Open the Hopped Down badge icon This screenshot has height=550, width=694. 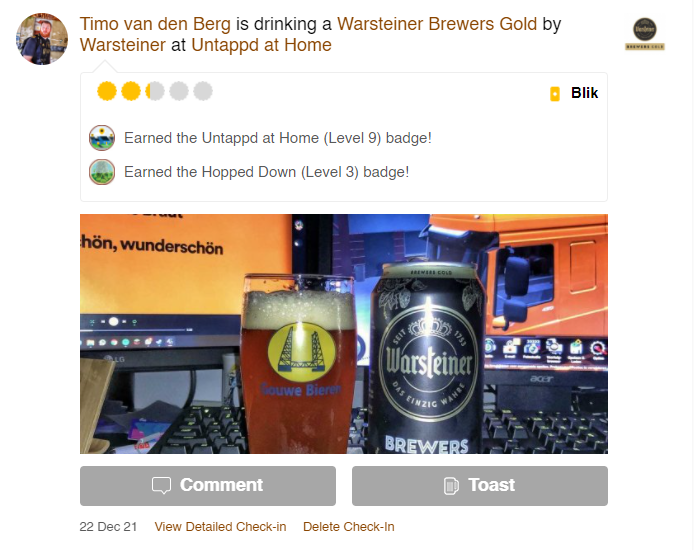point(102,172)
